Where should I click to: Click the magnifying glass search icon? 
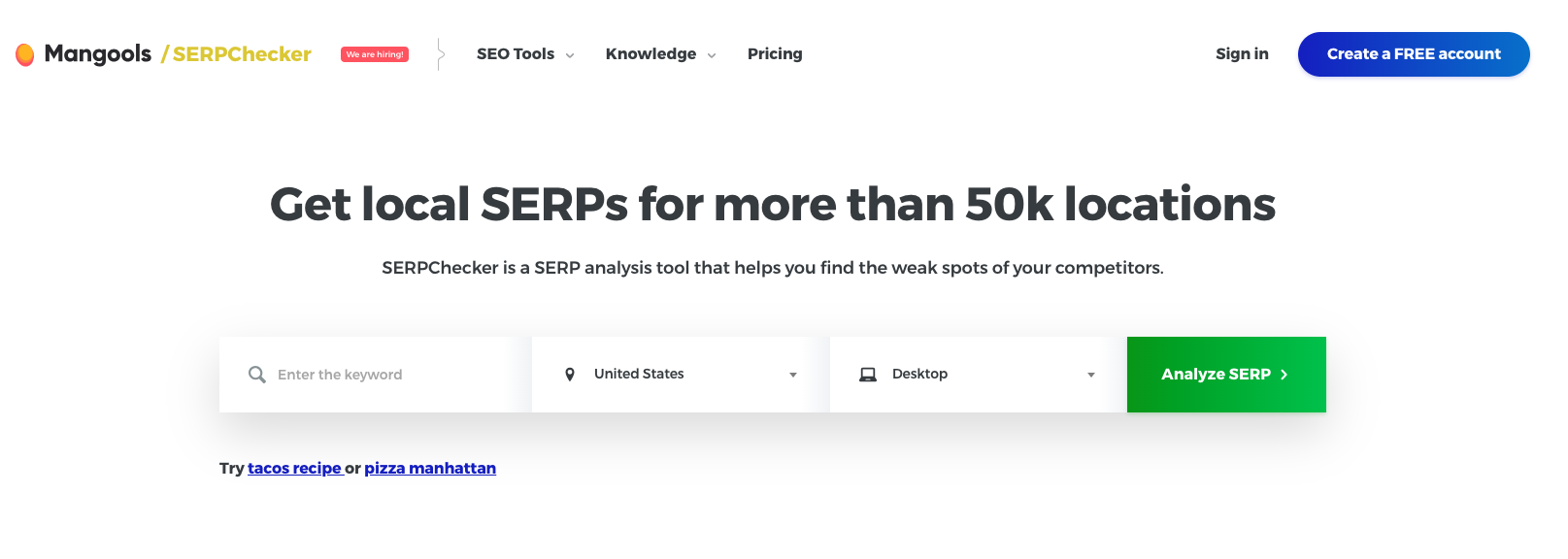pyautogui.click(x=256, y=375)
